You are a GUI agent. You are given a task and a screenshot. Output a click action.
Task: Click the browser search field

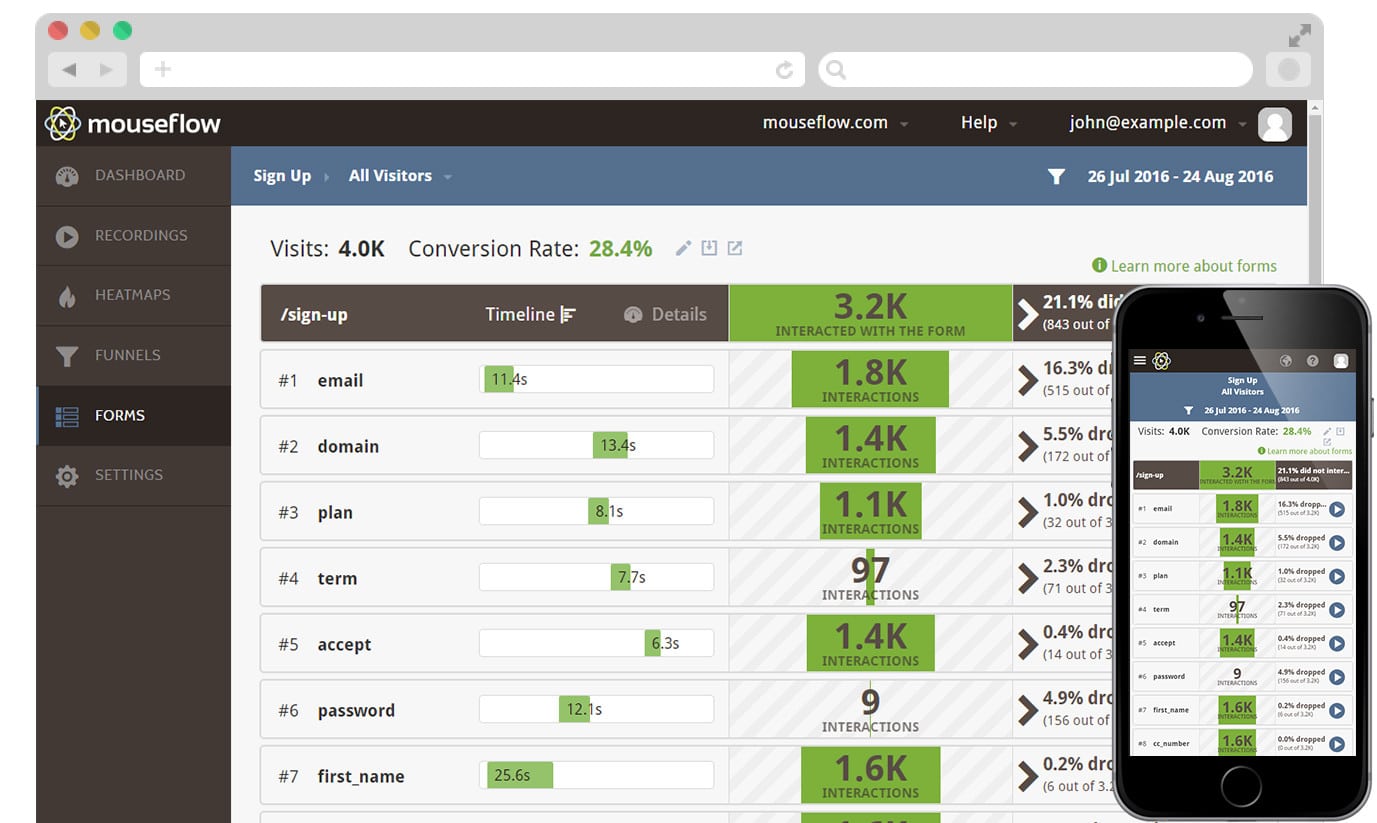point(1035,70)
